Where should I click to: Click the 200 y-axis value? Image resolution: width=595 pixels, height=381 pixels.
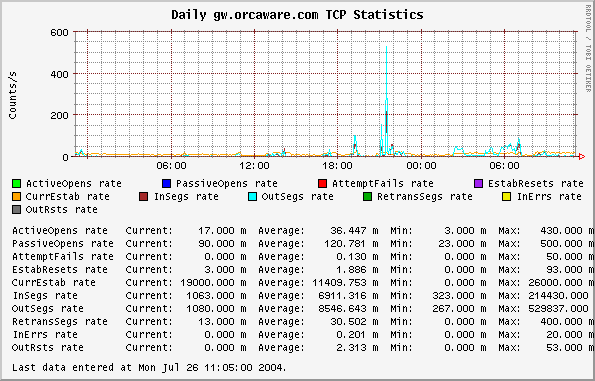click(60, 115)
